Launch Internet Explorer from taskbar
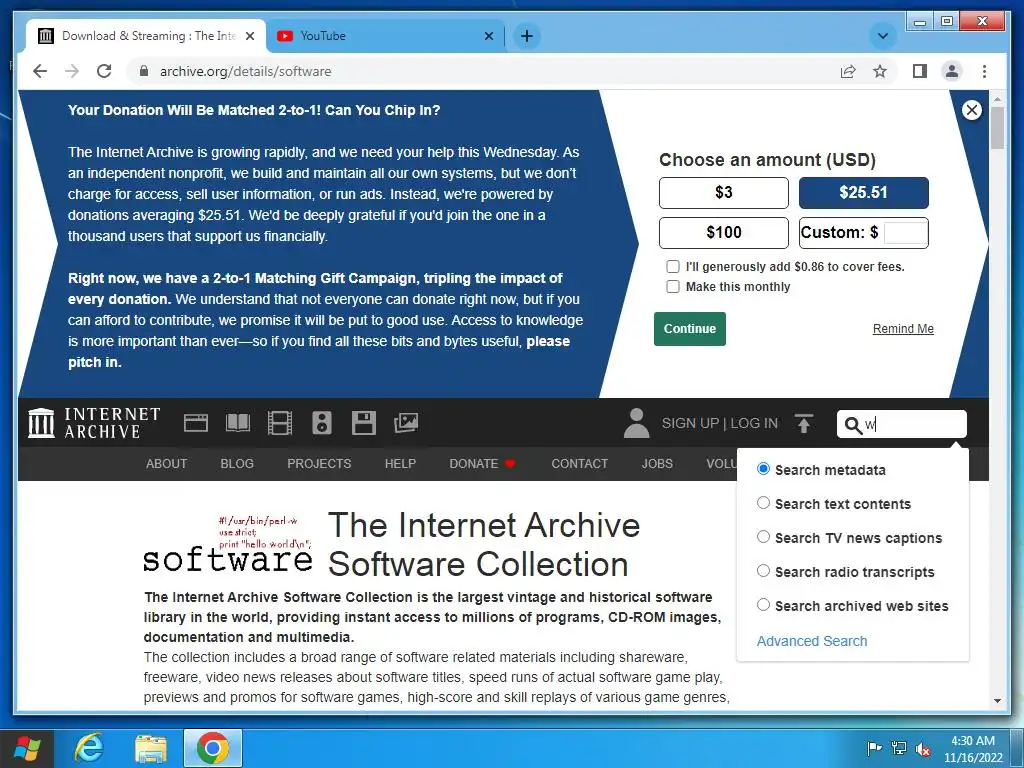This screenshot has width=1024, height=768. 89,748
